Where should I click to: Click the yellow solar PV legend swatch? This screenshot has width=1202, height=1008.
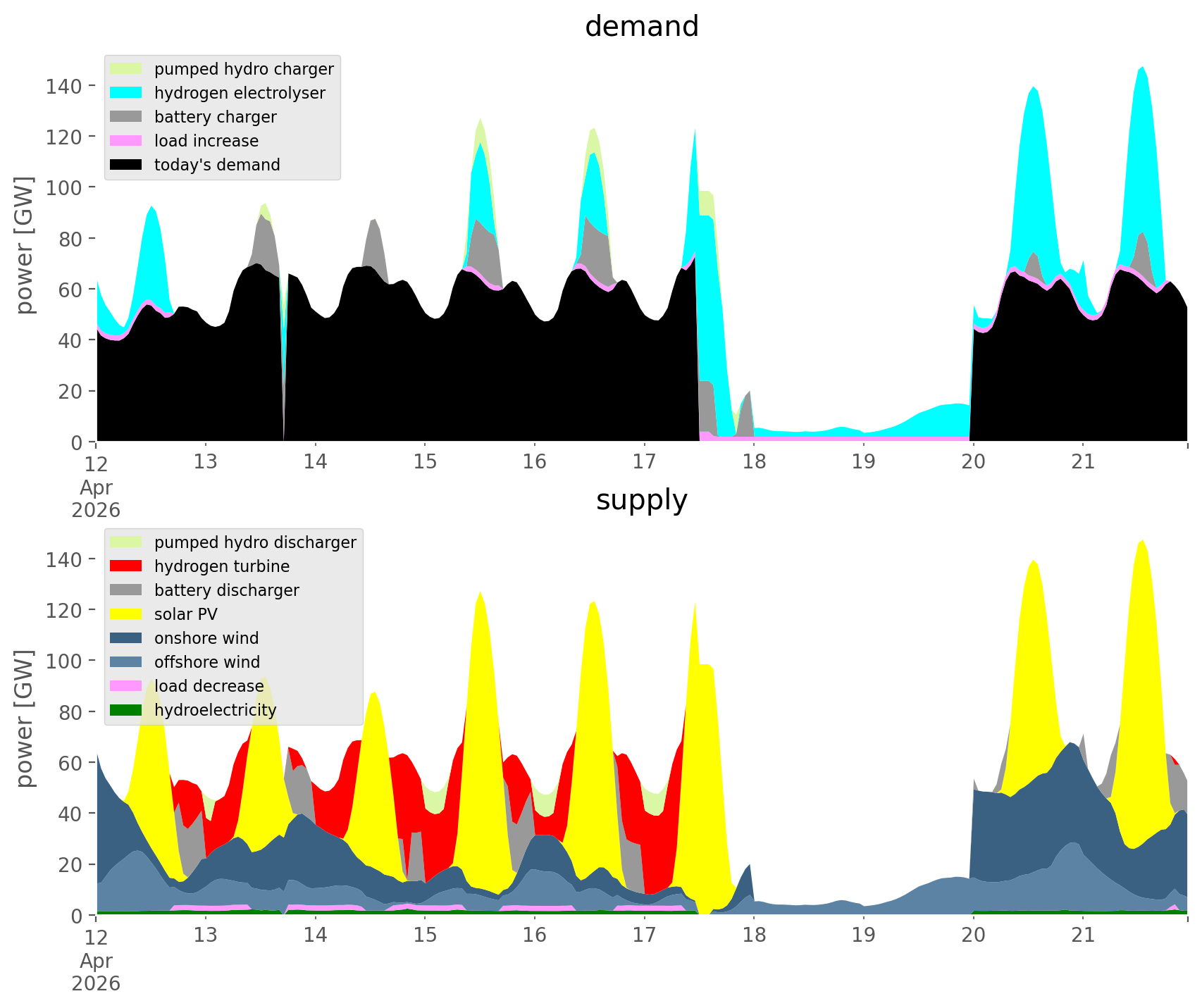(x=126, y=614)
